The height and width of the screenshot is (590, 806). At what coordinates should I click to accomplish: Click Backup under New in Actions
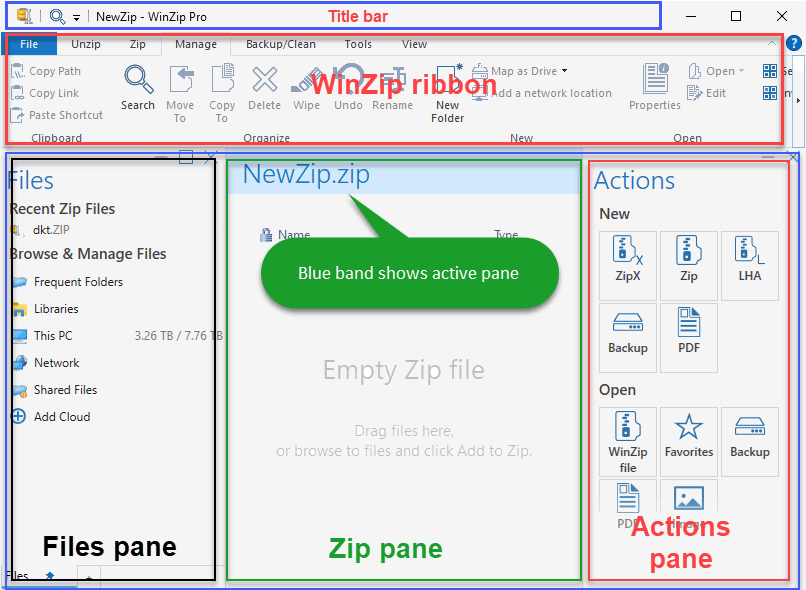[628, 338]
